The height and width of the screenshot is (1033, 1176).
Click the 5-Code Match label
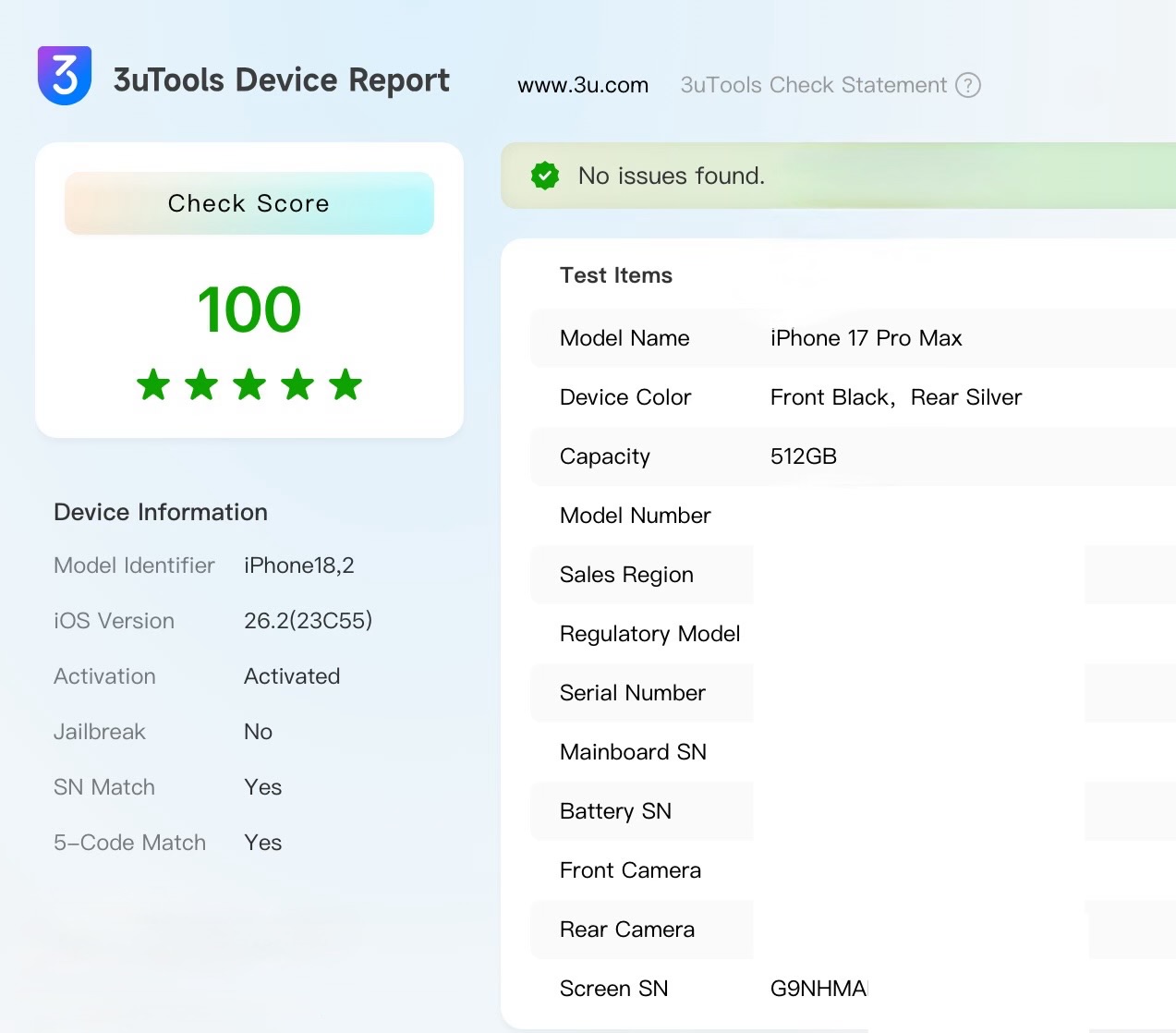coord(129,843)
